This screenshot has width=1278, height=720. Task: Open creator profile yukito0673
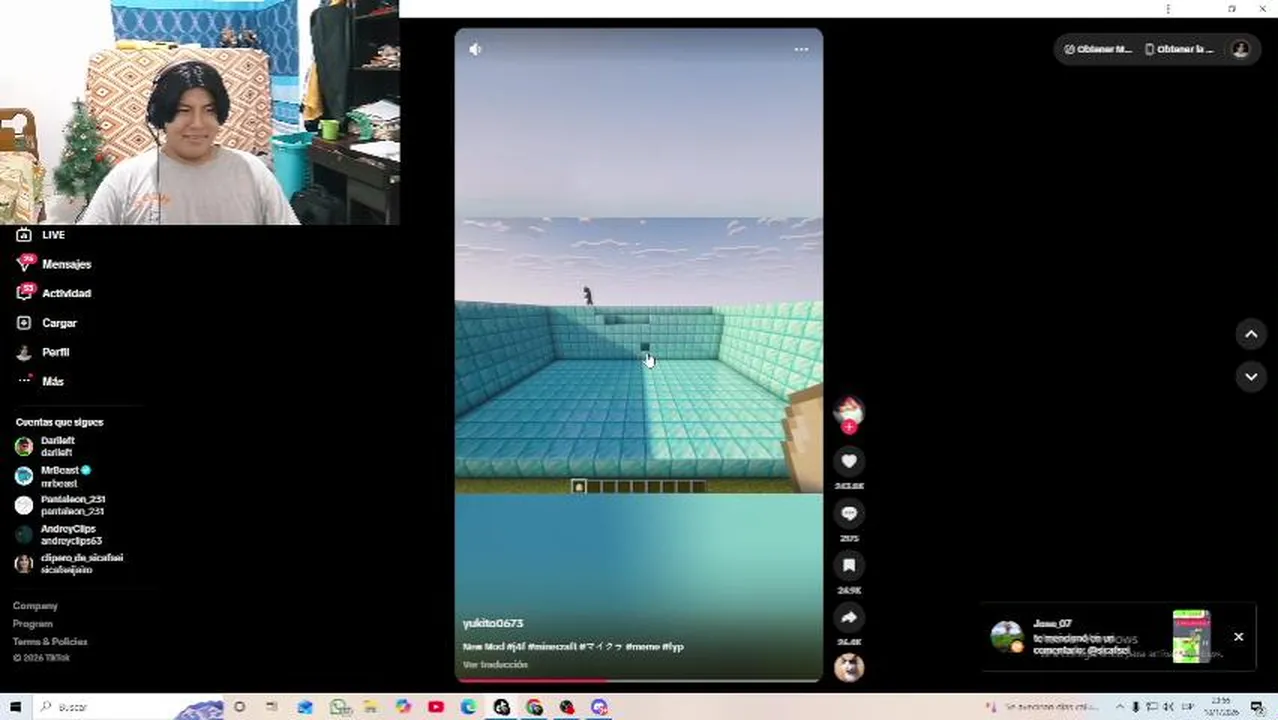point(493,623)
